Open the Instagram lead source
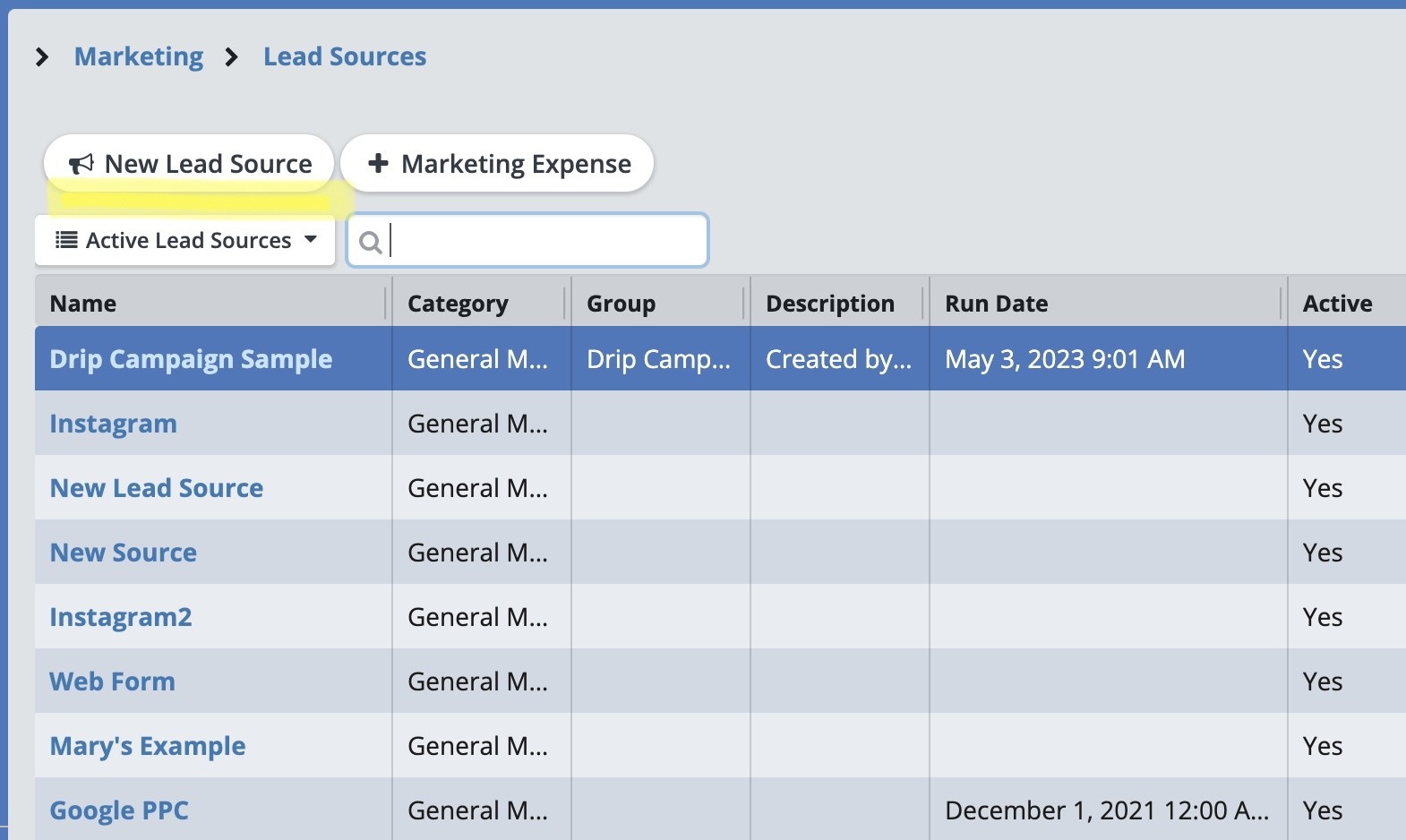The height and width of the screenshot is (840, 1406). pyautogui.click(x=113, y=424)
